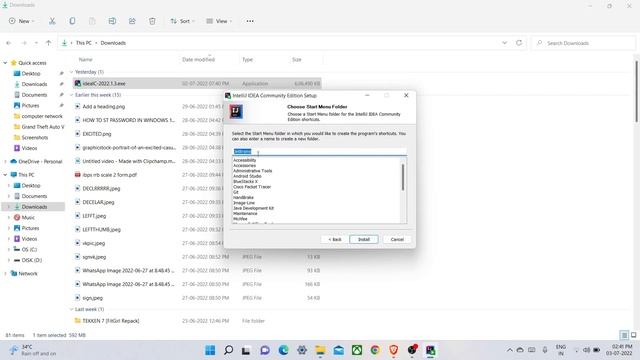The width and height of the screenshot is (640, 360).
Task: Expand the Network tree node
Action: (5, 273)
